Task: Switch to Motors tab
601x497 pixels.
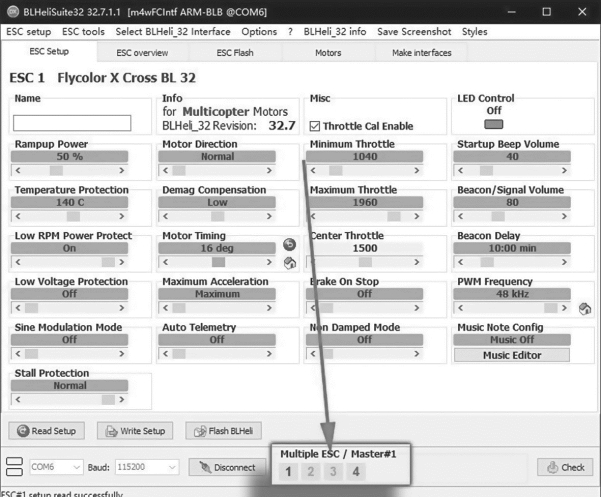Action: [x=328, y=53]
